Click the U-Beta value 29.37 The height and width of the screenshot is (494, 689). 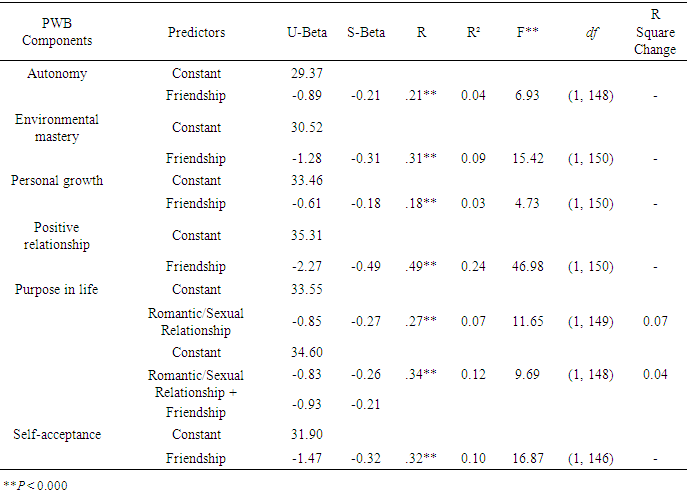pos(301,73)
